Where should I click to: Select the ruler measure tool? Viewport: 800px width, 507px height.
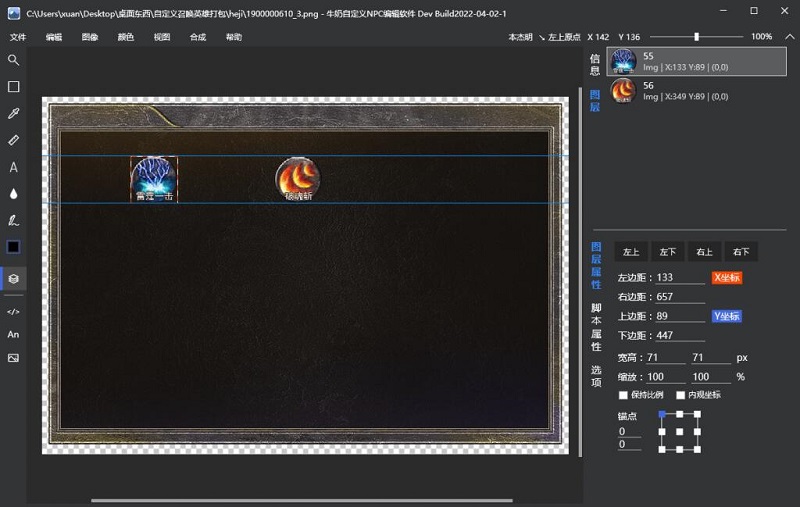[x=13, y=141]
